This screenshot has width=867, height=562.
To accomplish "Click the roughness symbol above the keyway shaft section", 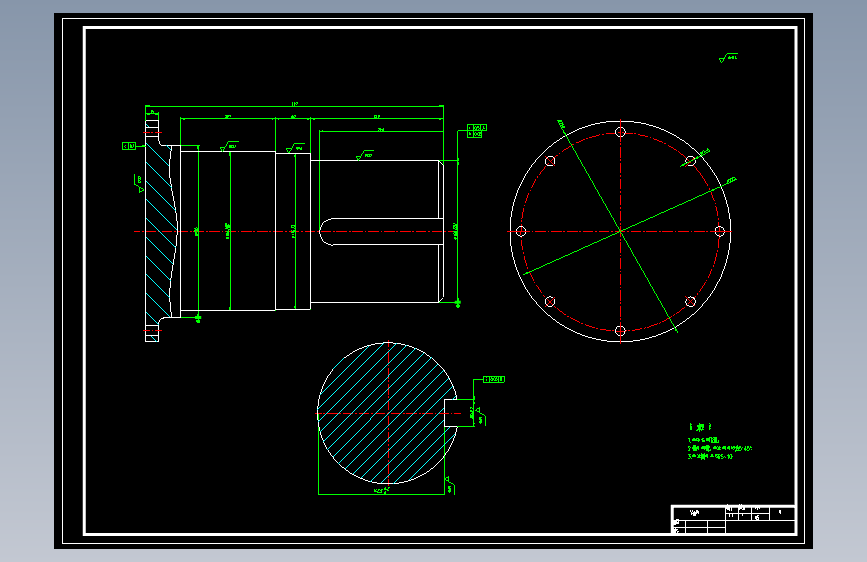I will click(365, 155).
